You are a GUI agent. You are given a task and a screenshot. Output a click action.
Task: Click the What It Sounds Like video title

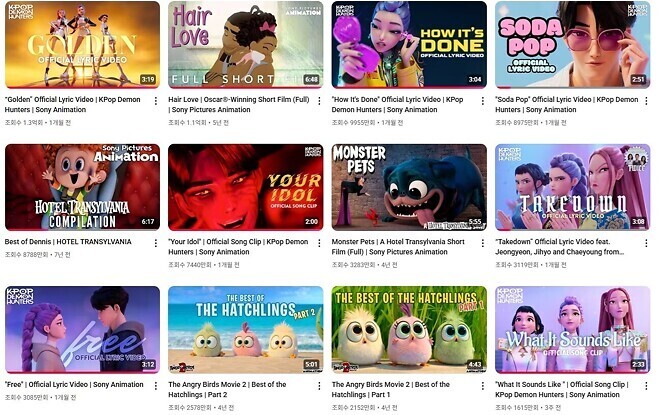tap(562, 390)
